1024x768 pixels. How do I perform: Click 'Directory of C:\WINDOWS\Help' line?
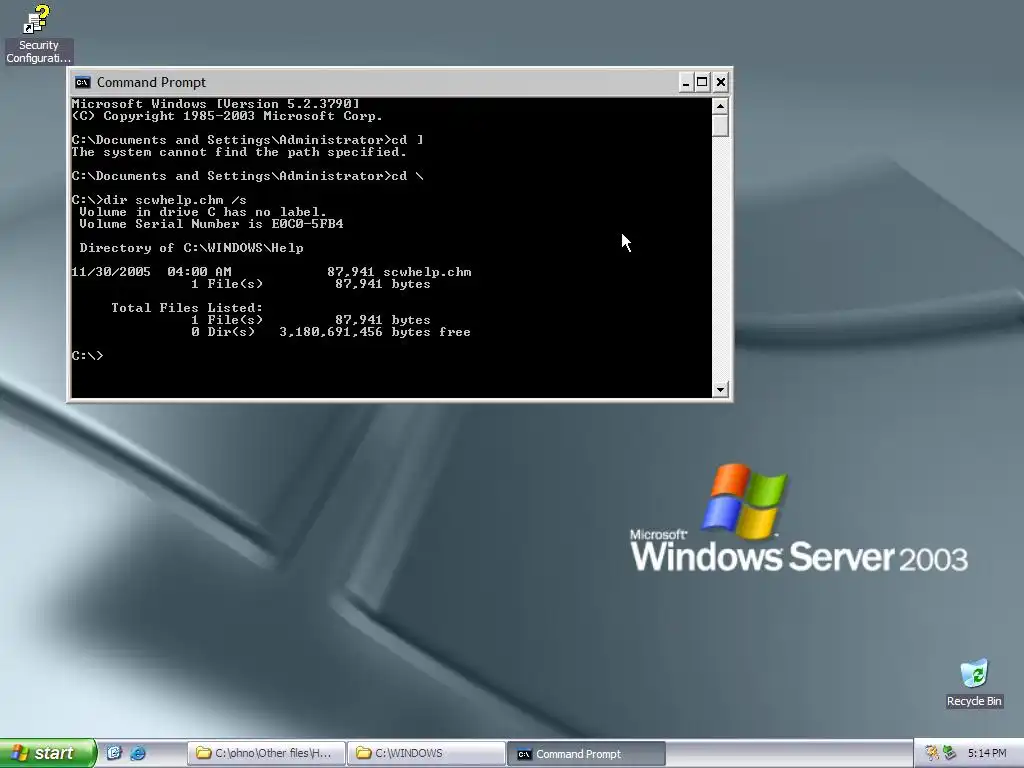point(191,248)
